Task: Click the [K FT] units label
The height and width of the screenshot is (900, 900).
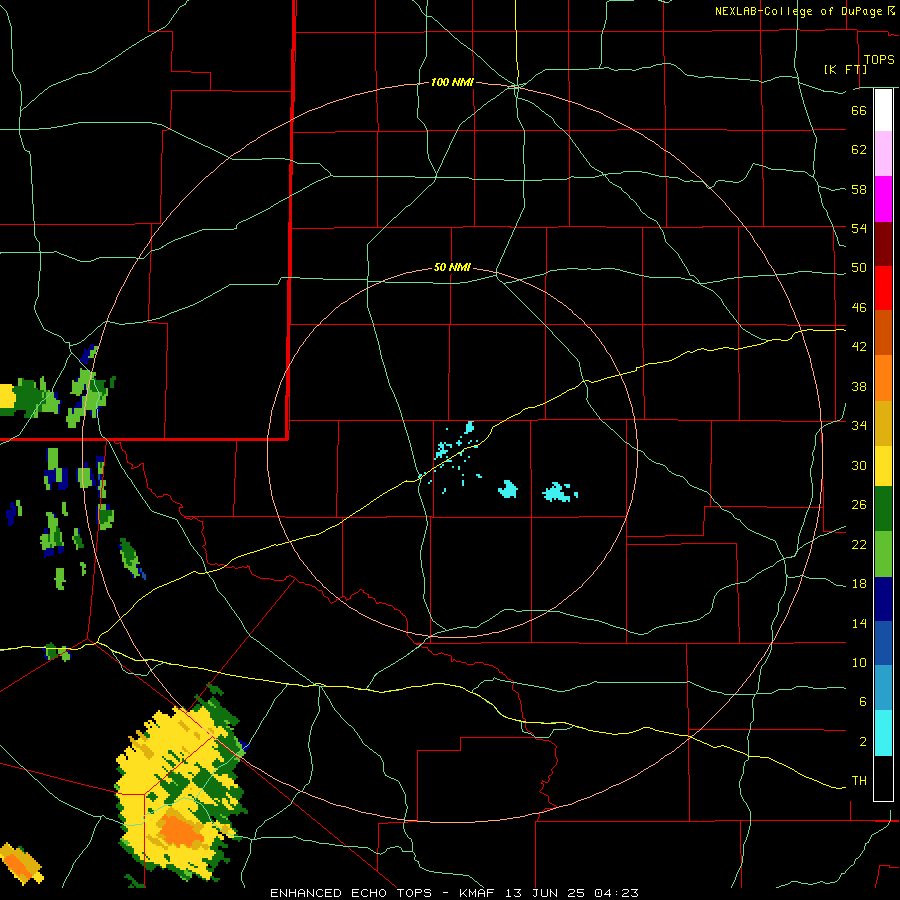Action: click(x=845, y=69)
